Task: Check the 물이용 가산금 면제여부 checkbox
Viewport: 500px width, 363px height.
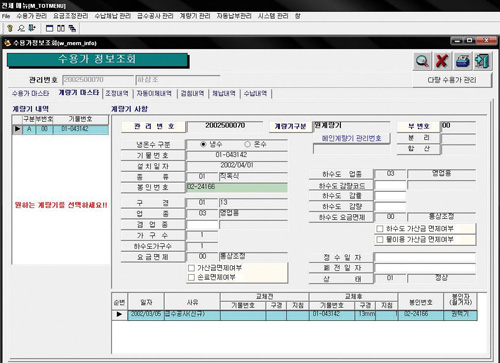Action: (379, 239)
